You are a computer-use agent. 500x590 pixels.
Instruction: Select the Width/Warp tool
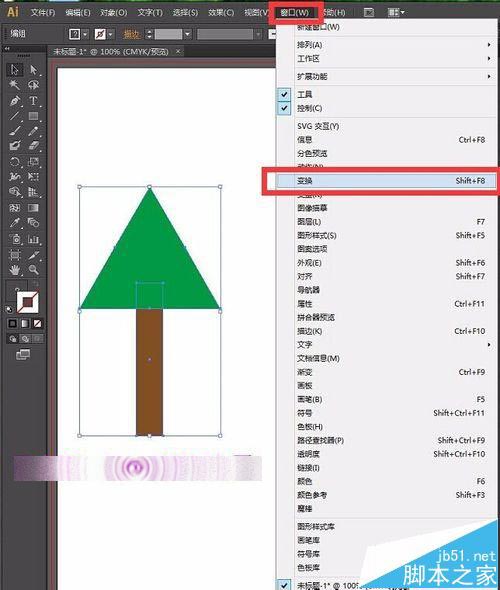point(15,176)
